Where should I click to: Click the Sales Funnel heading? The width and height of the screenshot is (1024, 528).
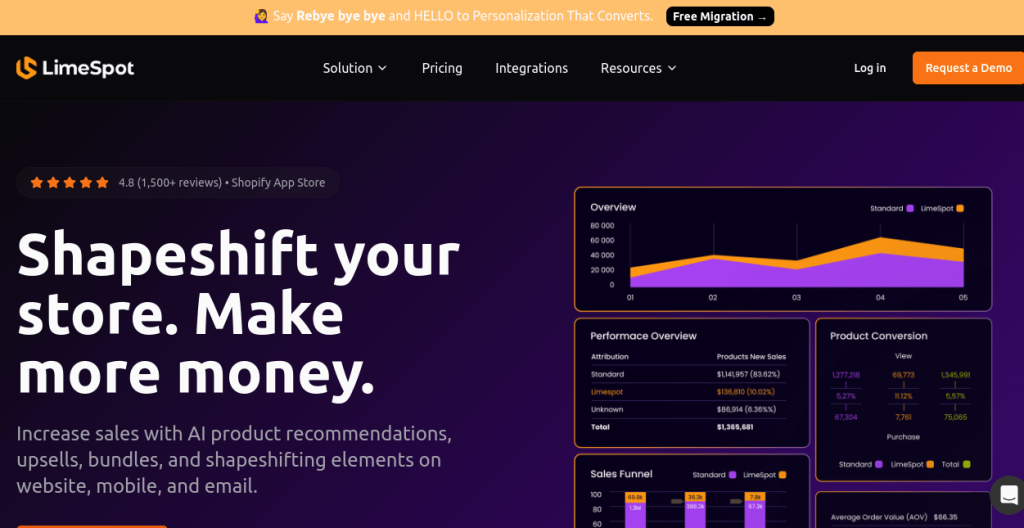[621, 474]
